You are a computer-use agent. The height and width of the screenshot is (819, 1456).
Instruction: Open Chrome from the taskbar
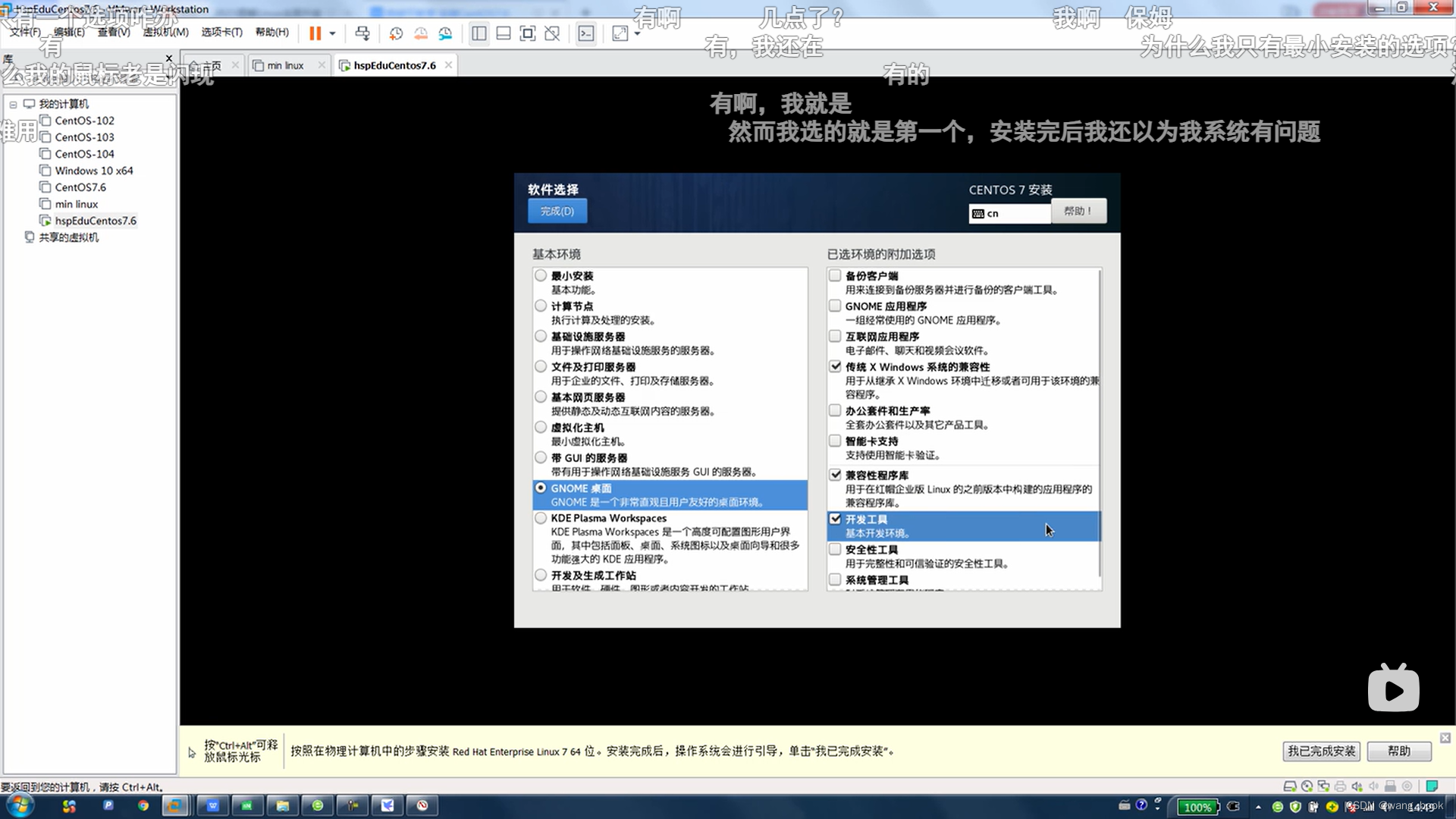[x=143, y=805]
